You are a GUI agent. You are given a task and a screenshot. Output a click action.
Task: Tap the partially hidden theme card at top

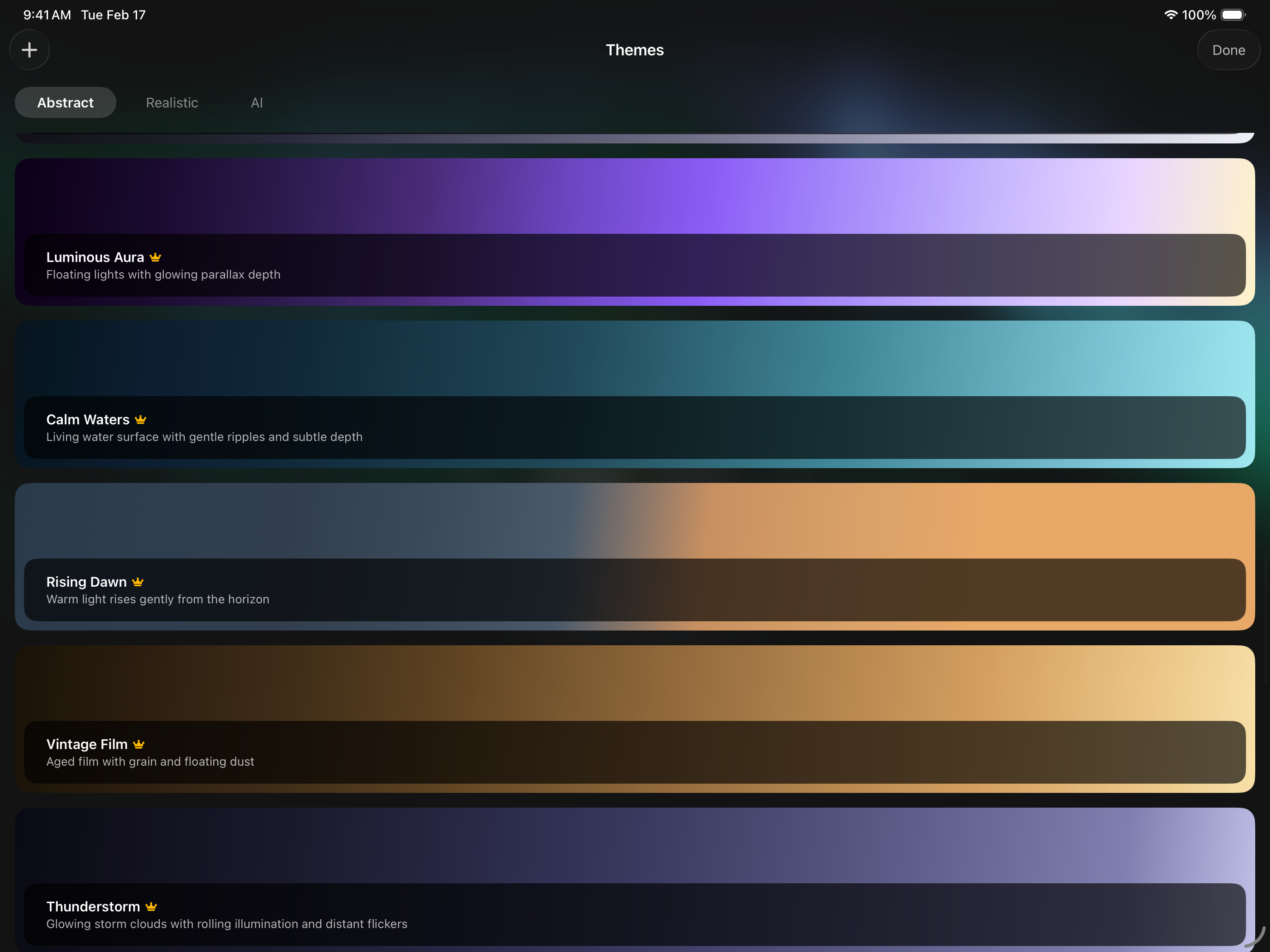635,138
